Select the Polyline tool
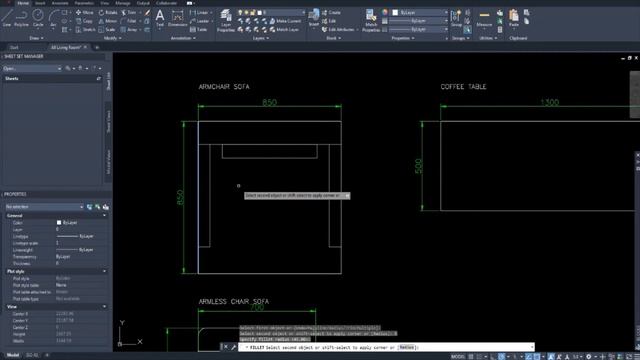 (x=21, y=18)
